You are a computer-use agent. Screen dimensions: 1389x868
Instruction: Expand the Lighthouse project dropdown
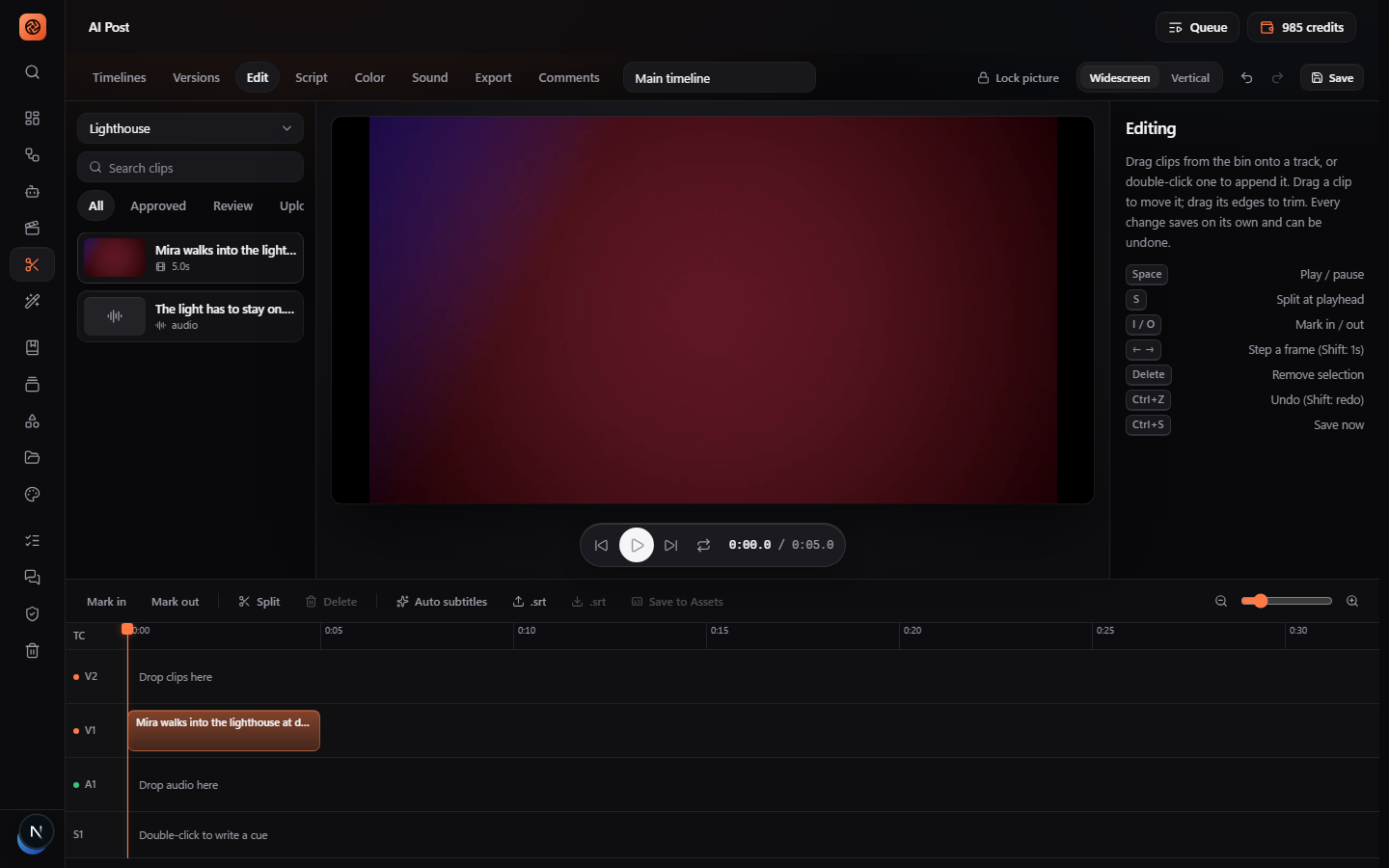tap(190, 128)
